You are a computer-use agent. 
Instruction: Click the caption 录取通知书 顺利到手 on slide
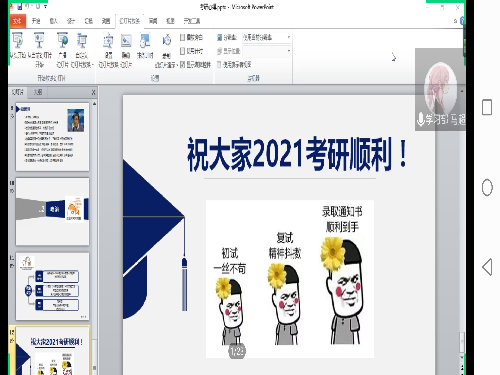pyautogui.click(x=342, y=219)
